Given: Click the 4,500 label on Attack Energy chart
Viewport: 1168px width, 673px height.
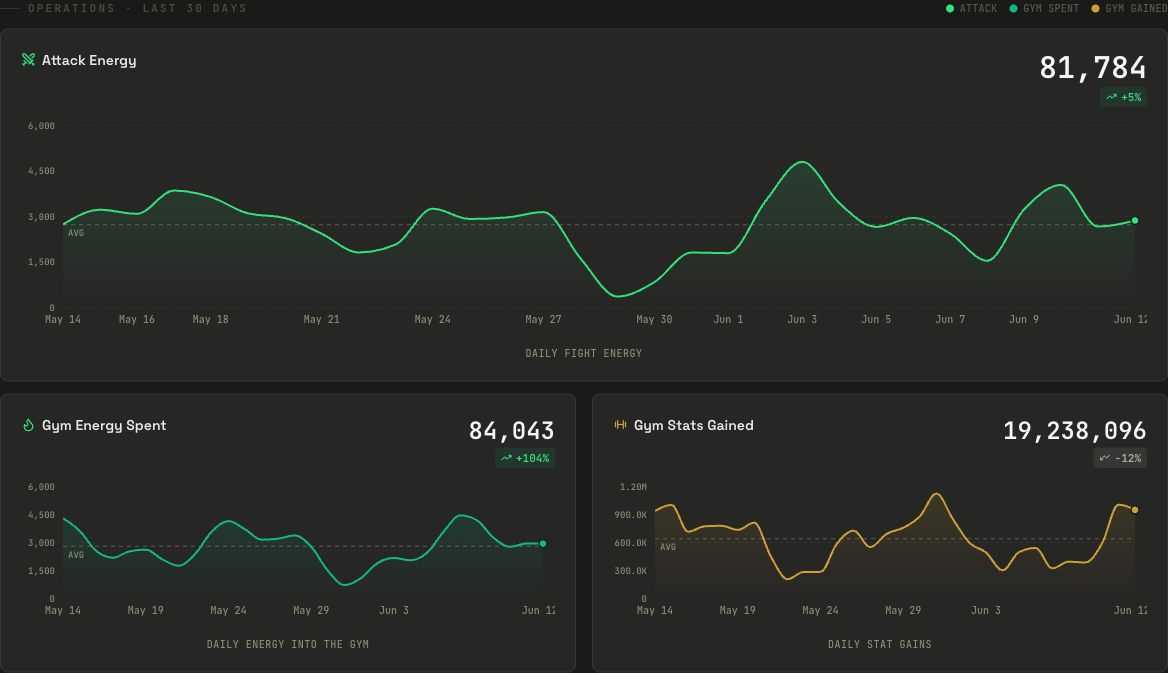Looking at the screenshot, I should coord(41,171).
